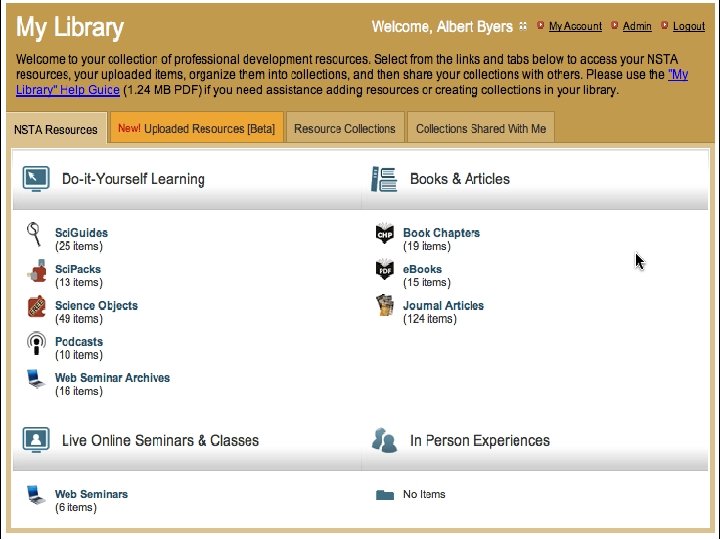Click the folder icon beside No Items

[385, 495]
